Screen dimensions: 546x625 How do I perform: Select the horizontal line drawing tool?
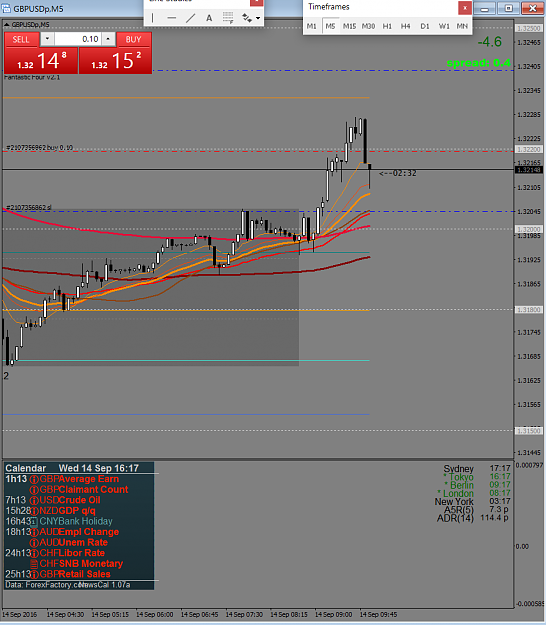tap(171, 18)
